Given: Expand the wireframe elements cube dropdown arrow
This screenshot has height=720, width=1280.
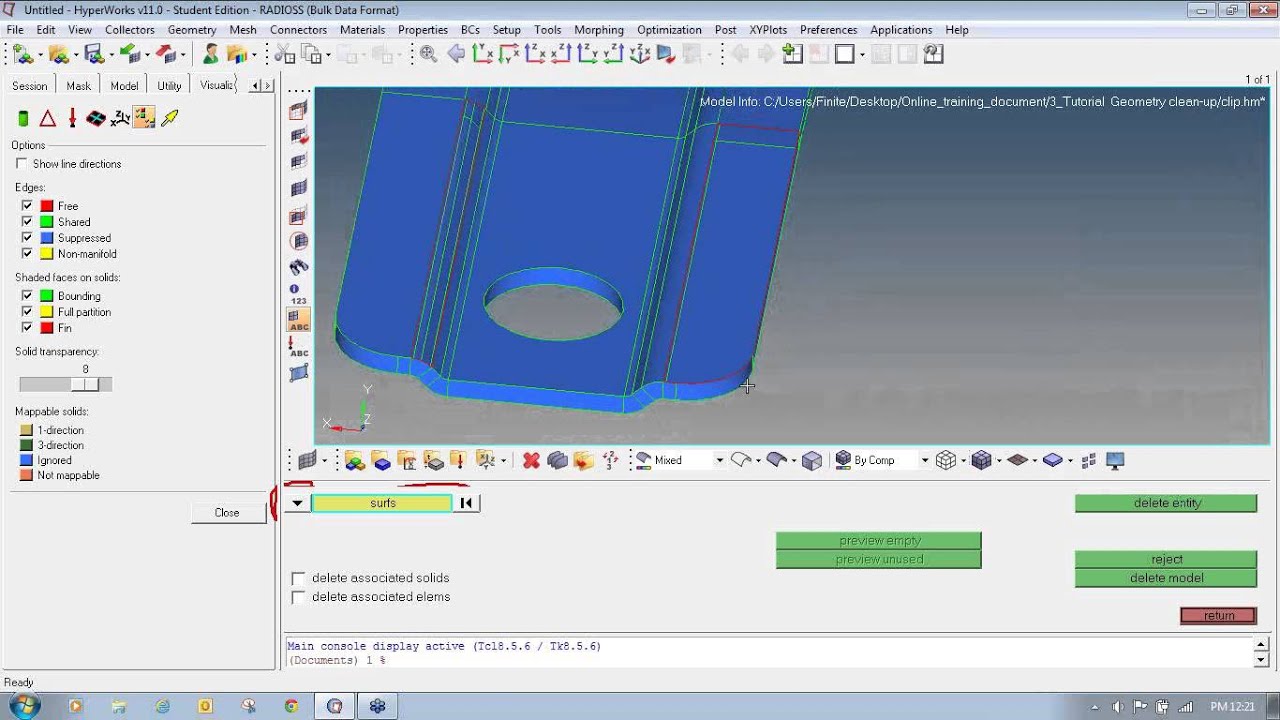Looking at the screenshot, I should click(x=964, y=460).
